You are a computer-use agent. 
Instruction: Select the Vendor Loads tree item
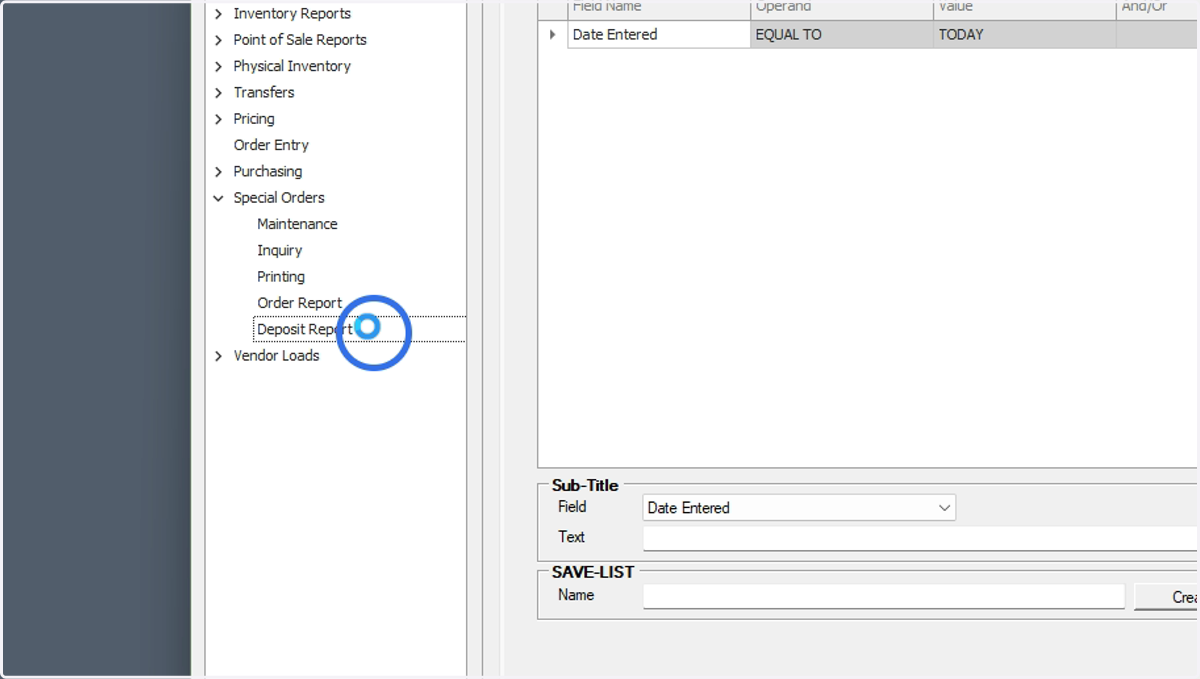click(x=277, y=356)
